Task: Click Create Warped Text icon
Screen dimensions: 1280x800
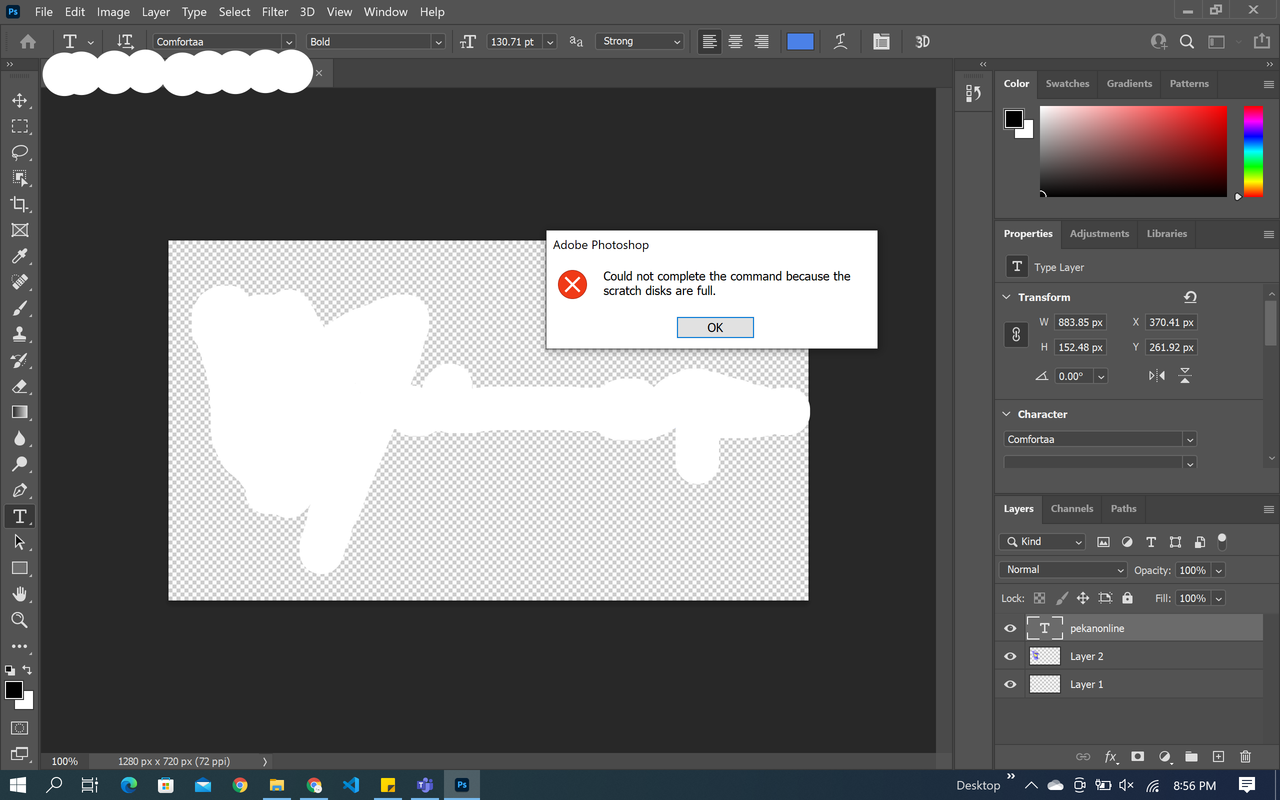Action: 841,42
